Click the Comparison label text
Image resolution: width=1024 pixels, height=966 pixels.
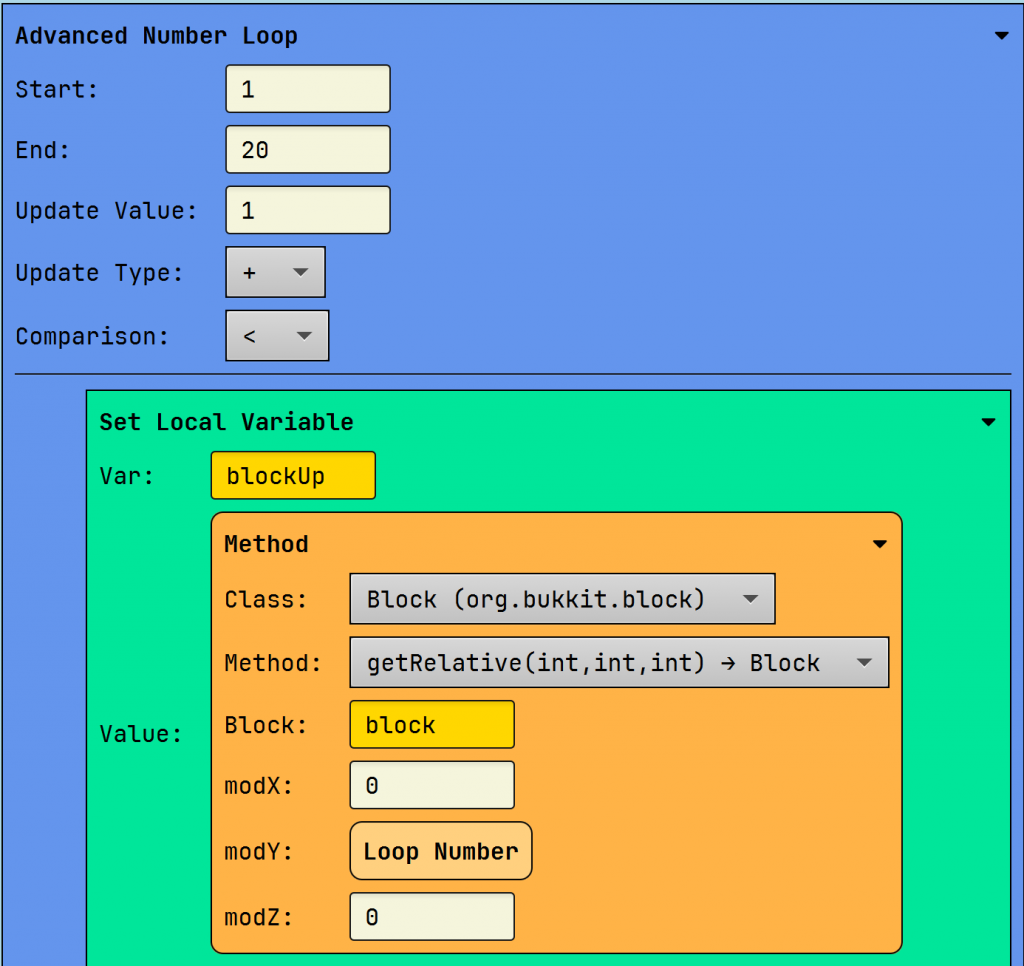tap(92, 336)
